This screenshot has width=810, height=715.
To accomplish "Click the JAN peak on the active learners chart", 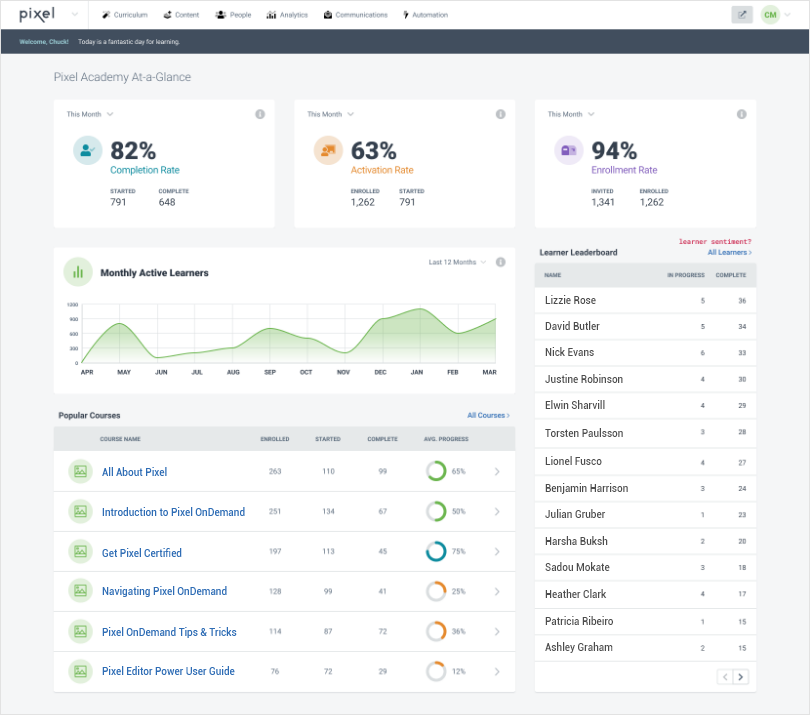I will click(419, 309).
